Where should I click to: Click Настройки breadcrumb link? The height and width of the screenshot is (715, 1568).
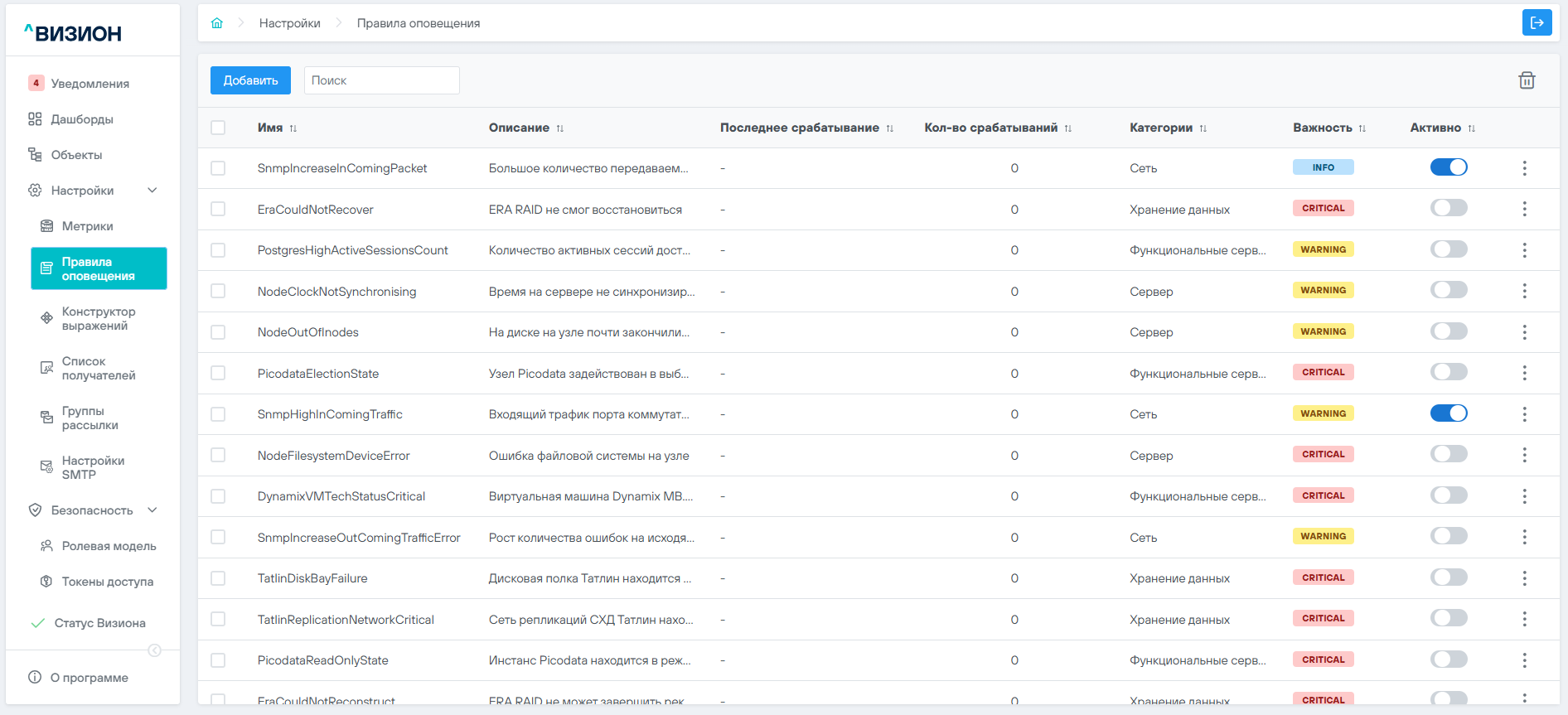pyautogui.click(x=289, y=23)
